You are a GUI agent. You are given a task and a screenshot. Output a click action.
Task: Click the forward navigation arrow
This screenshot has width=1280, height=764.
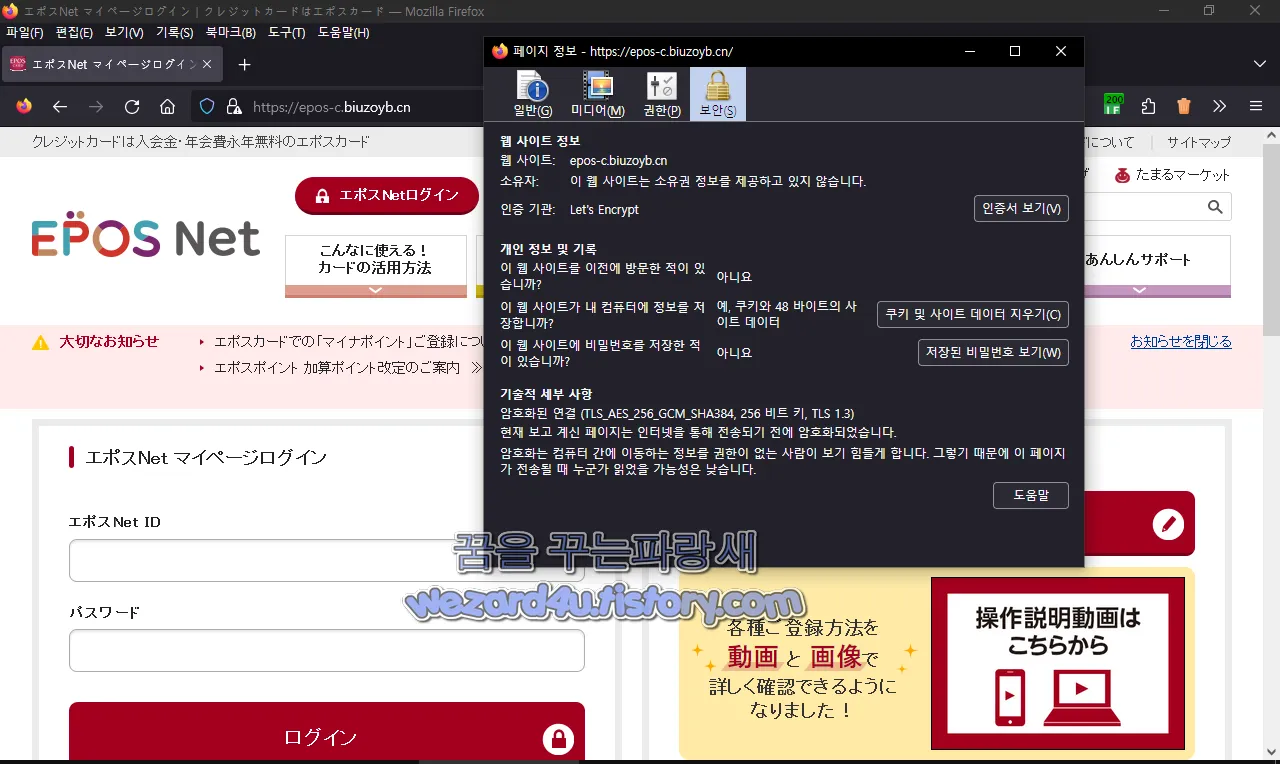coord(96,107)
